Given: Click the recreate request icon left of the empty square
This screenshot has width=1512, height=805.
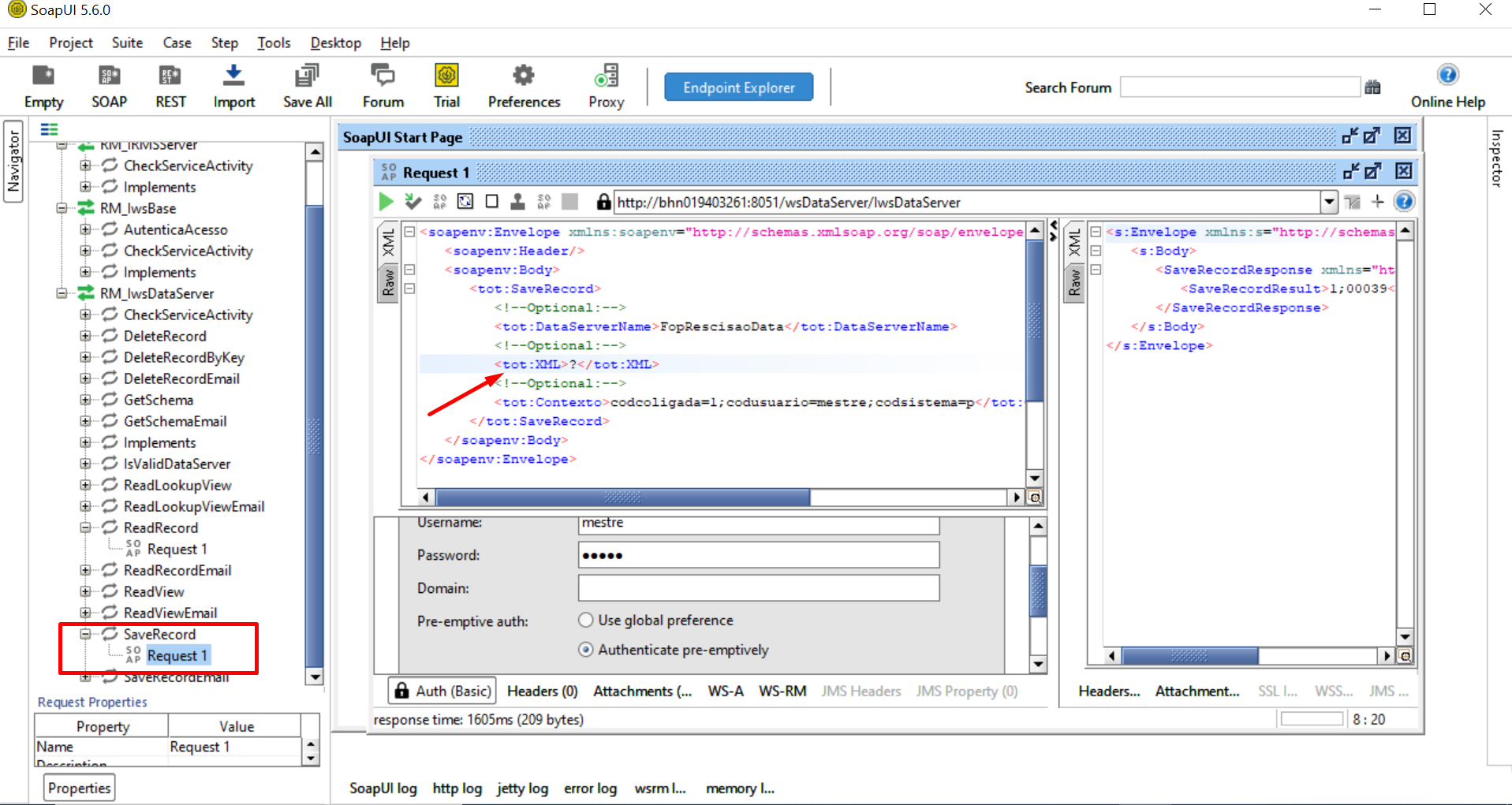Looking at the screenshot, I should (x=465, y=202).
